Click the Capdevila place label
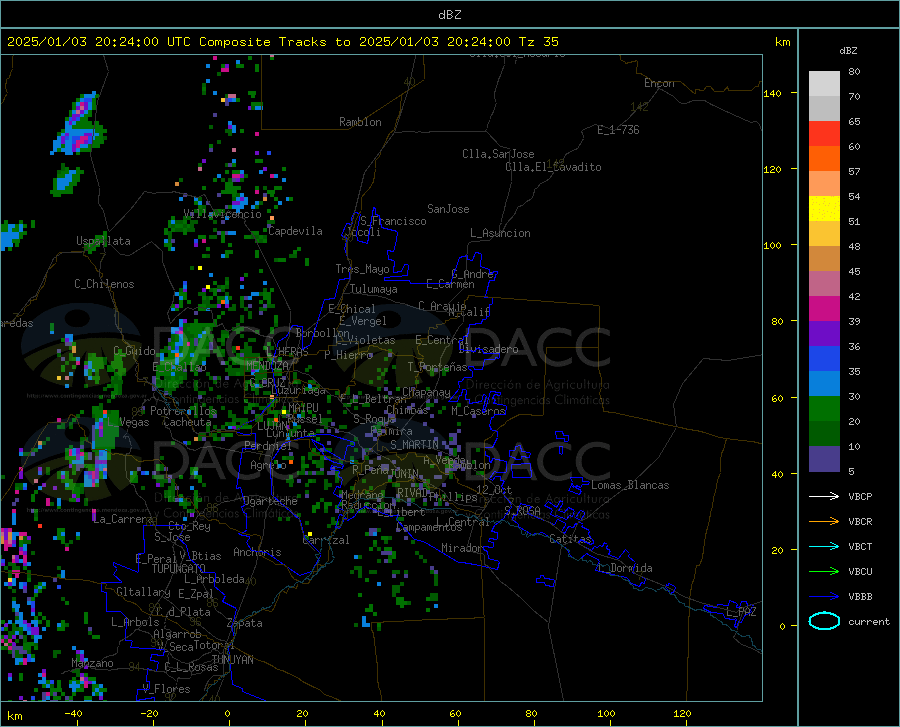 295,231
